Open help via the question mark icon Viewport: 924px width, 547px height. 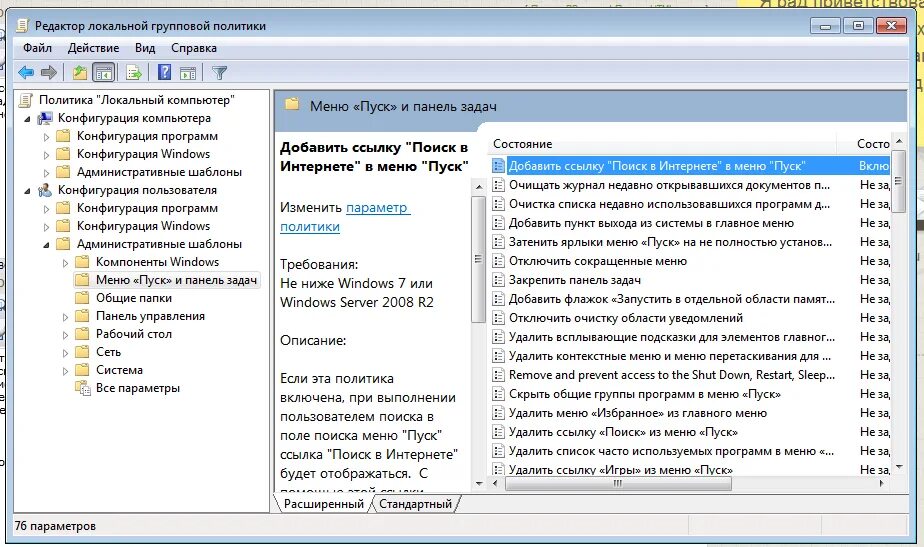pyautogui.click(x=164, y=73)
